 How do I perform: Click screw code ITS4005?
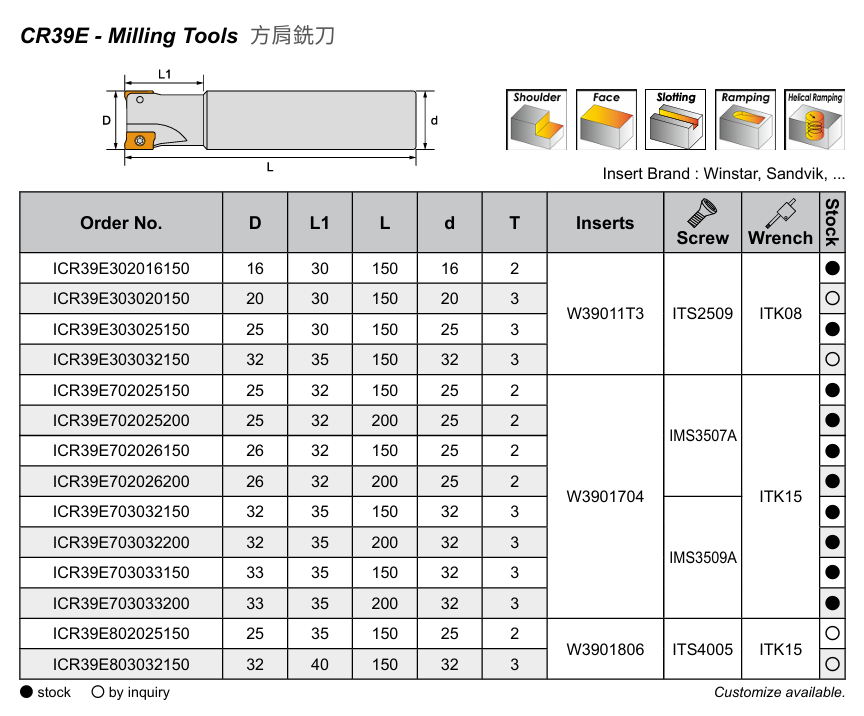tap(703, 649)
